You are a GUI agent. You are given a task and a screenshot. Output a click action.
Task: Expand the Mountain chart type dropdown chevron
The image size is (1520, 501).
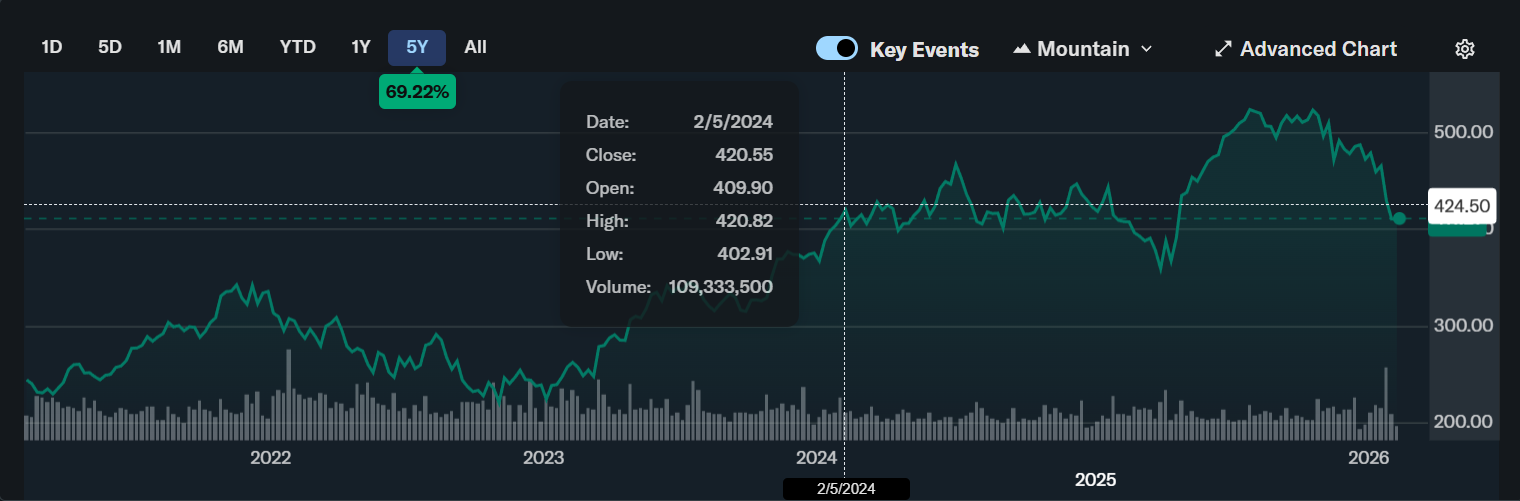coord(1147,49)
